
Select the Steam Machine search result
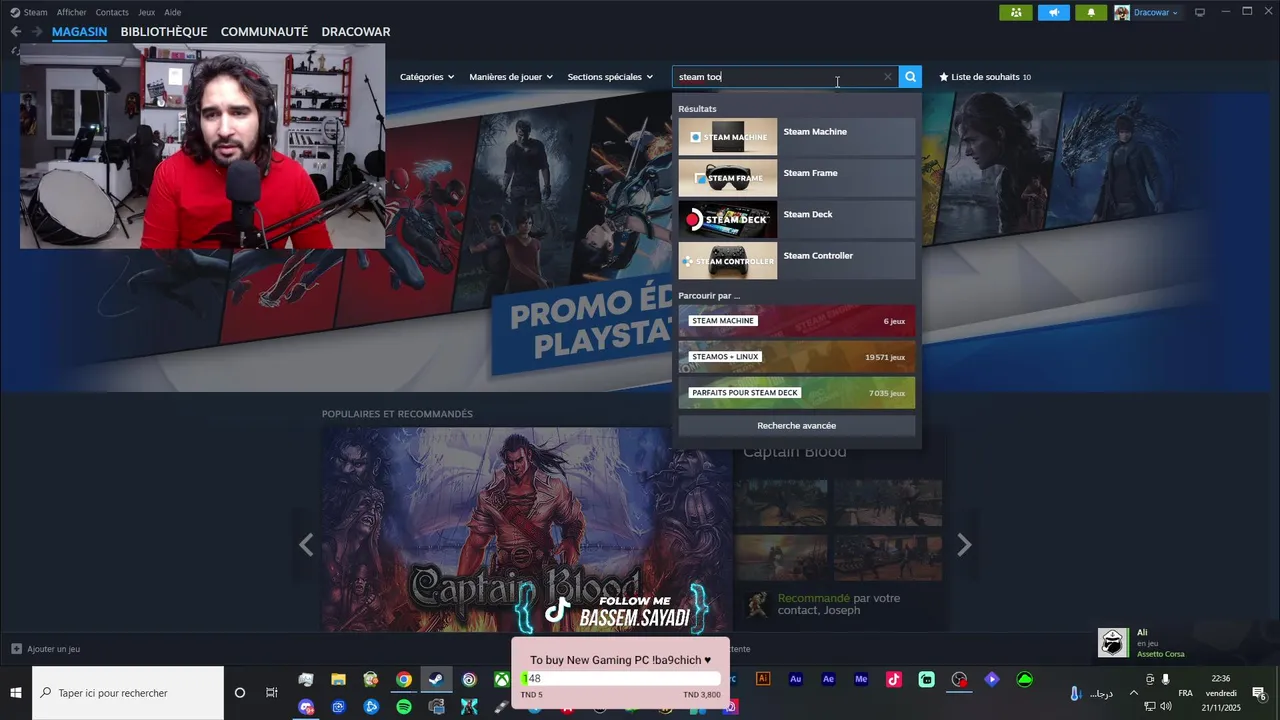point(796,137)
